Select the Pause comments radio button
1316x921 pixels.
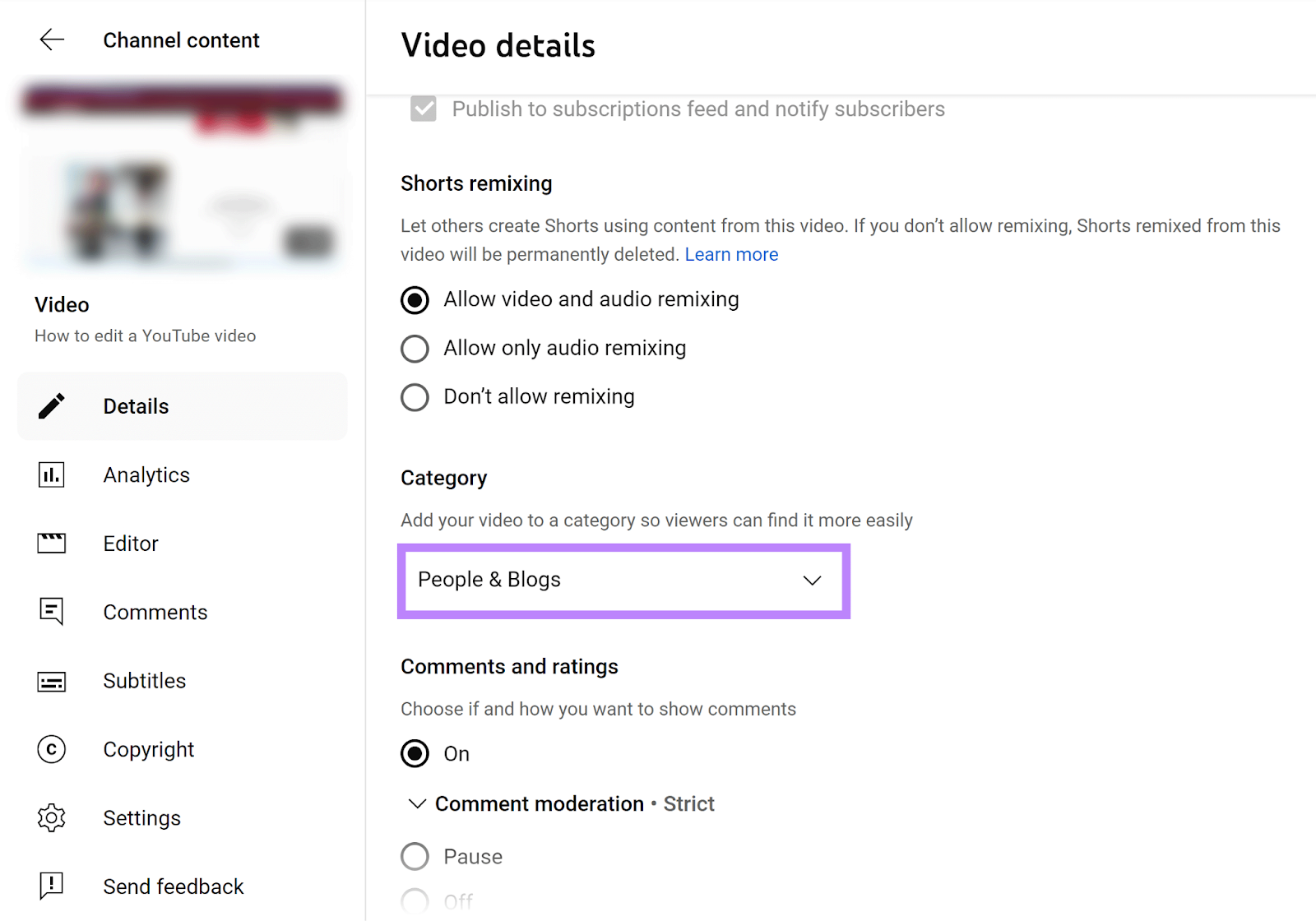(x=415, y=856)
